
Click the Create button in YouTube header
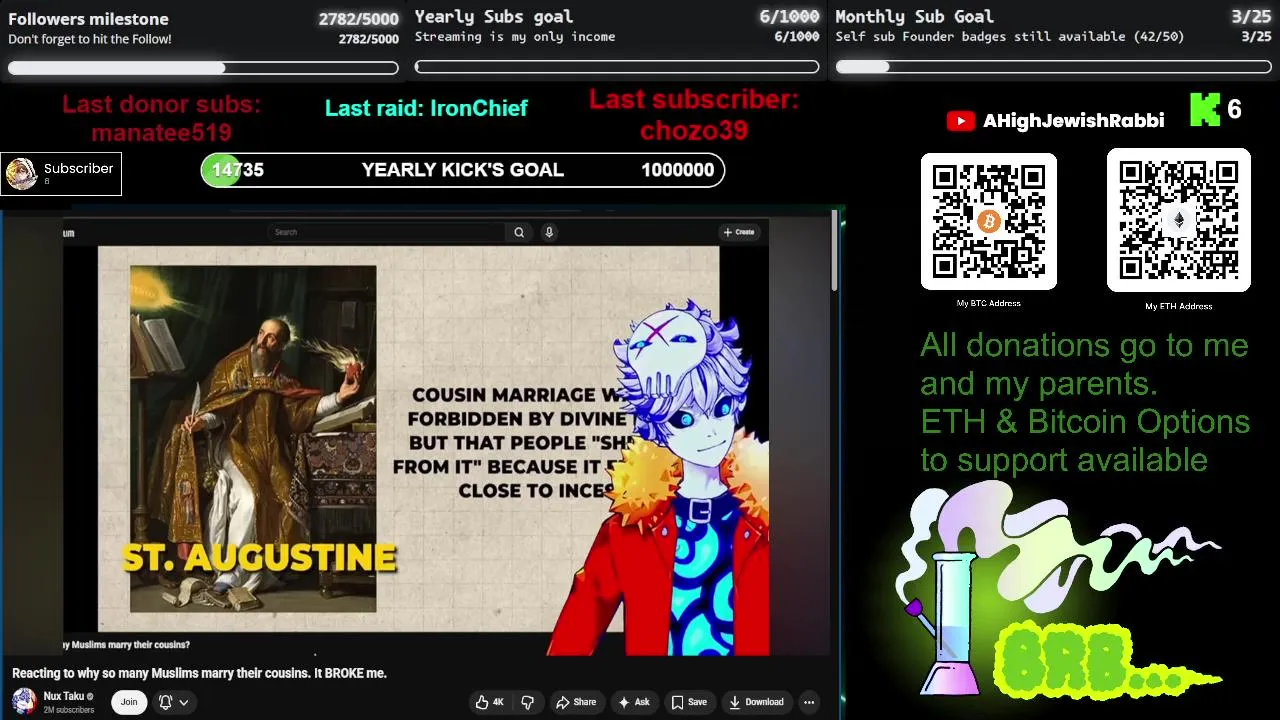click(x=739, y=232)
